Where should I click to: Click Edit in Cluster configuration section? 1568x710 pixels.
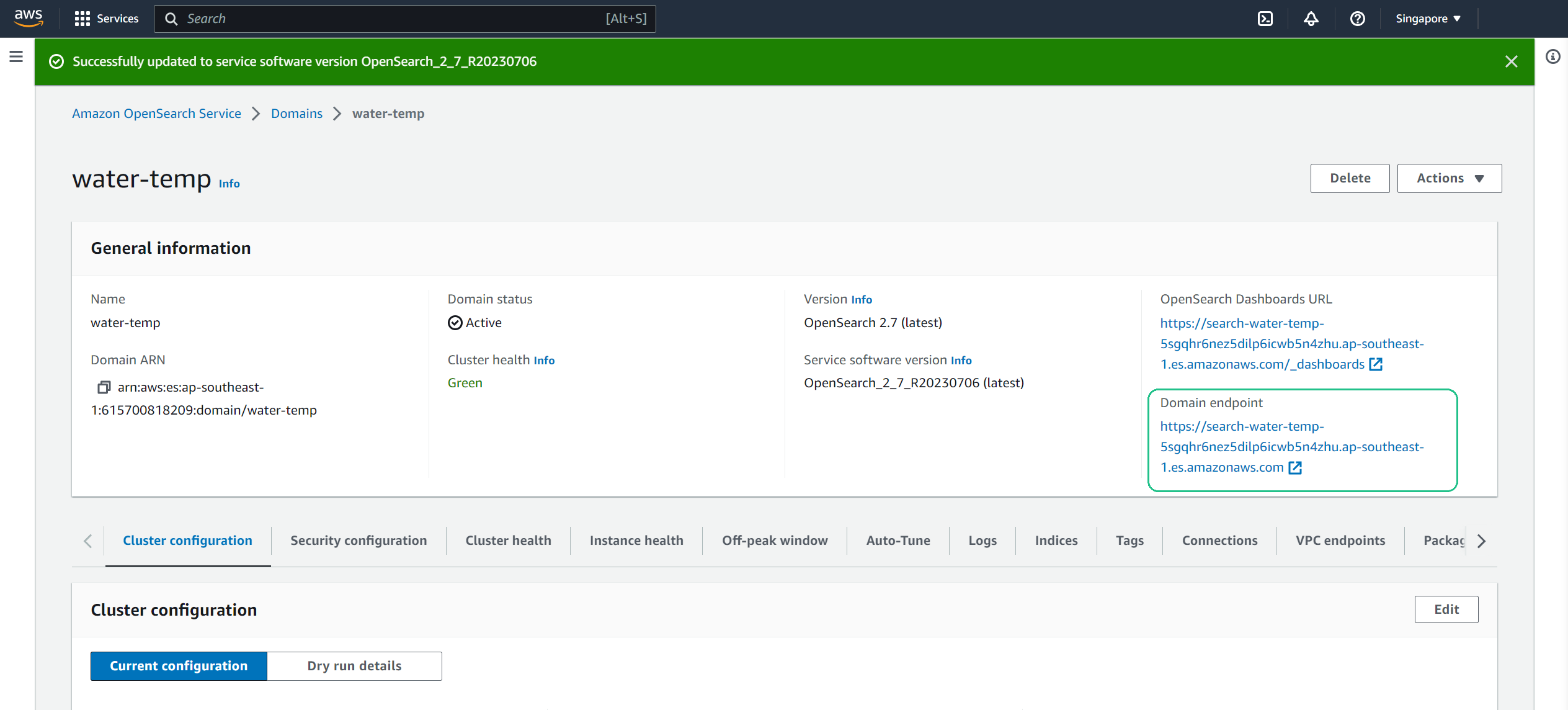(1446, 609)
